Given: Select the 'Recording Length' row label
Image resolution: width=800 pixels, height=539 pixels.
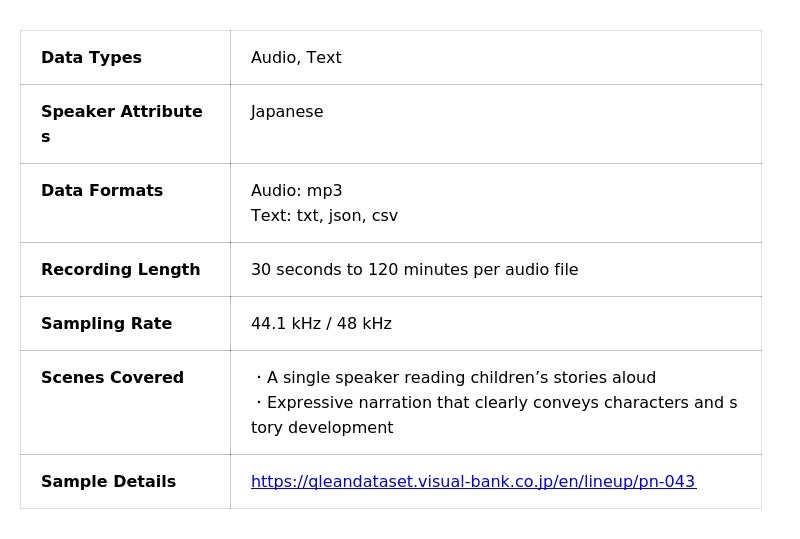Looking at the screenshot, I should pos(120,270).
